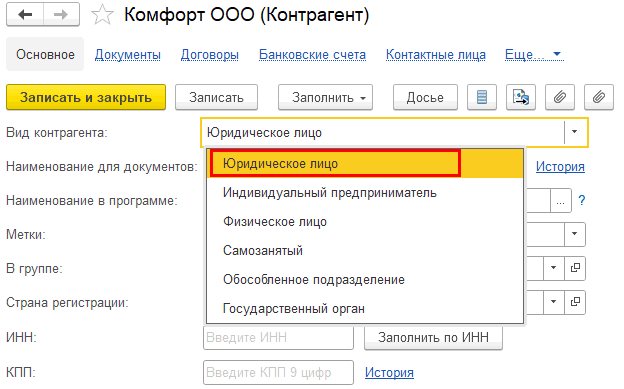Click the last paperclip button in the toolbar

pos(599,97)
